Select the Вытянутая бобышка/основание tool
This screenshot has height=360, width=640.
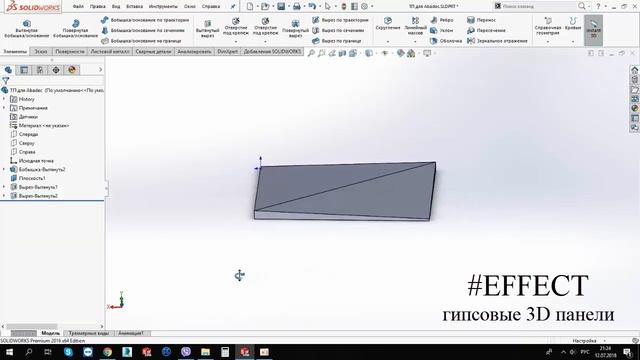pos(27,28)
